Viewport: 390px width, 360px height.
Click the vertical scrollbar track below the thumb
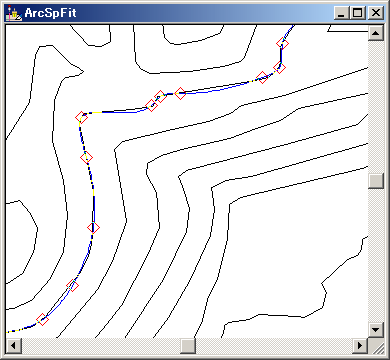(x=376, y=255)
